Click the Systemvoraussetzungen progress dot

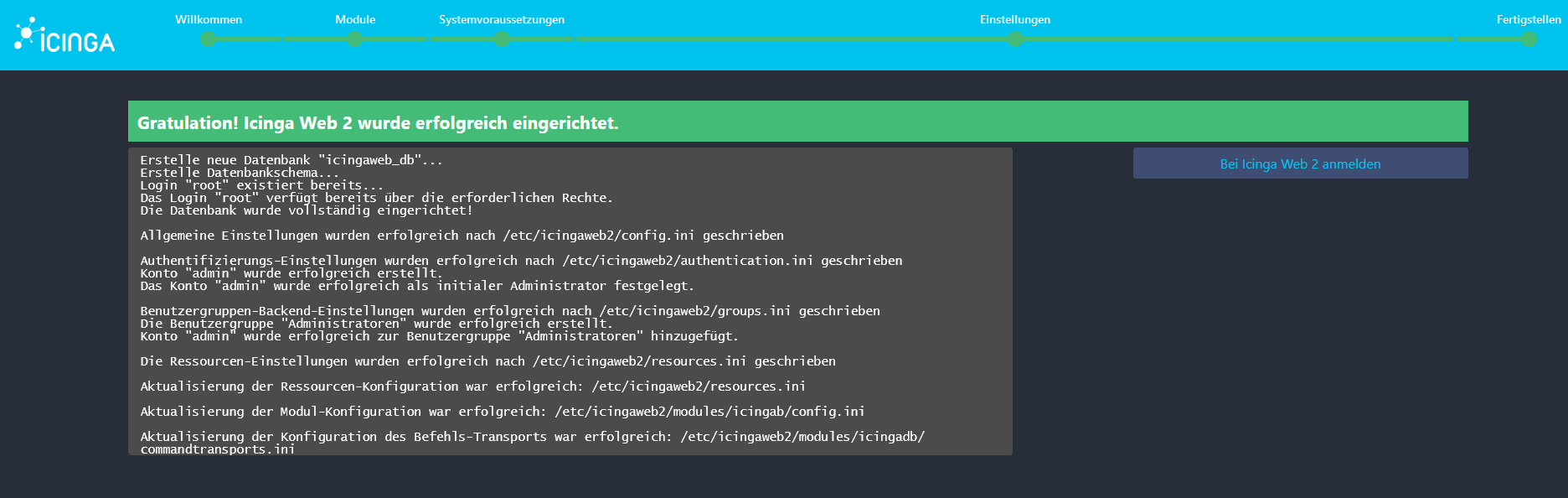[502, 39]
